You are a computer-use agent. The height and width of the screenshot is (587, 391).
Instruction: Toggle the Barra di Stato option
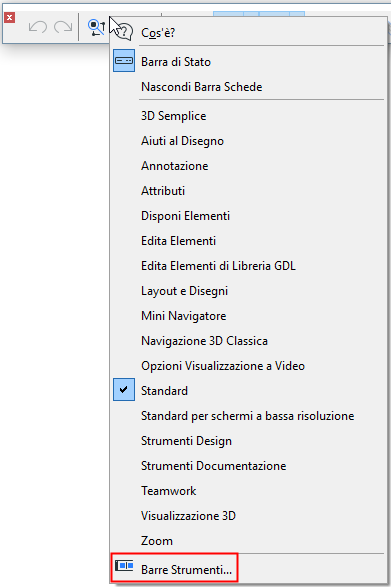tap(249, 62)
